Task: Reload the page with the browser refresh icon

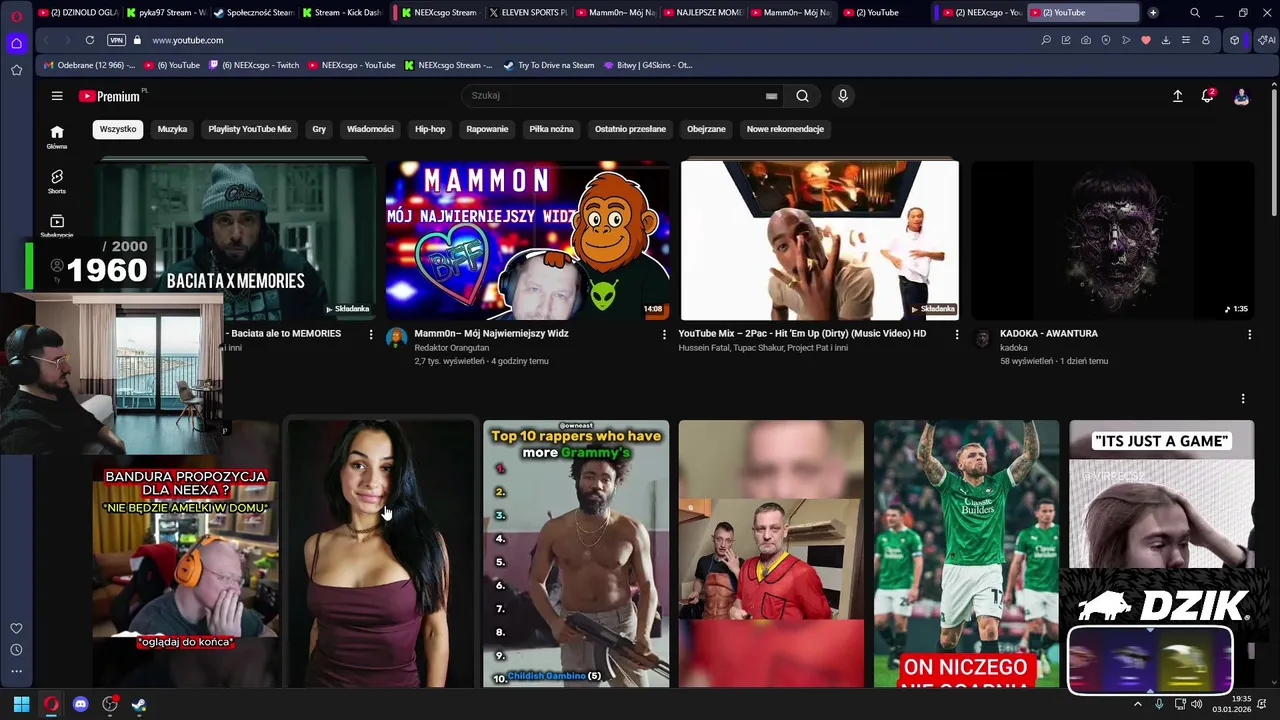Action: pos(90,40)
